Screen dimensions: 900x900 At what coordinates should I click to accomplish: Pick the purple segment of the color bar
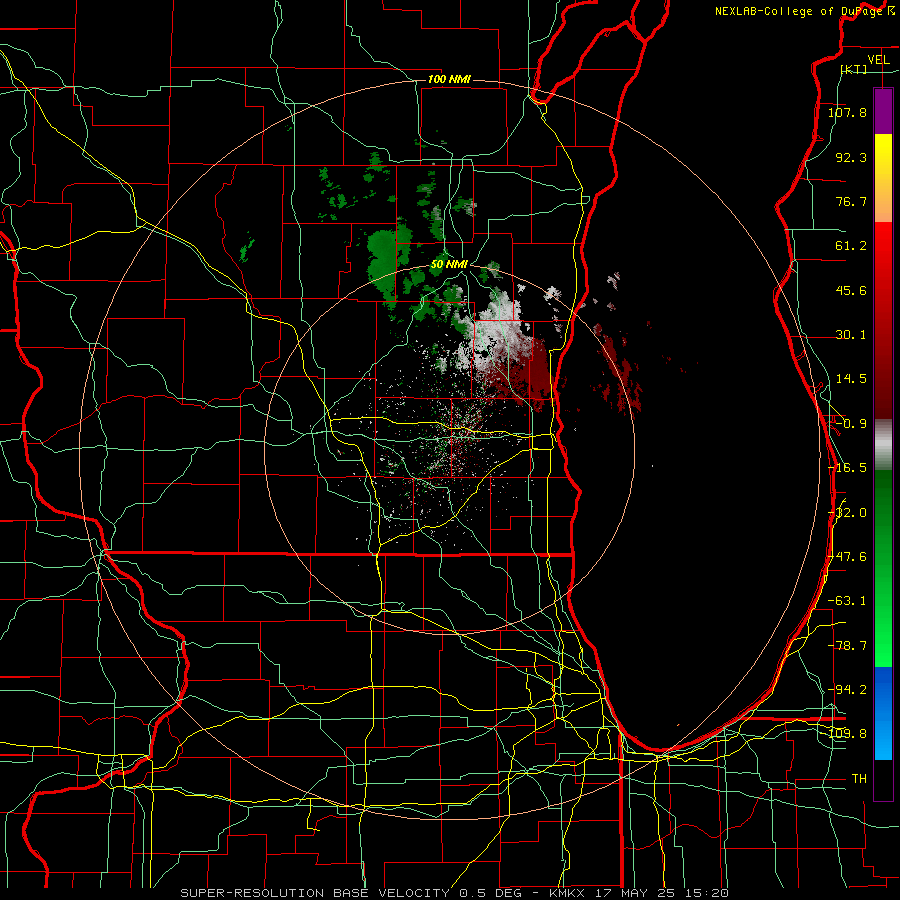pyautogui.click(x=883, y=111)
